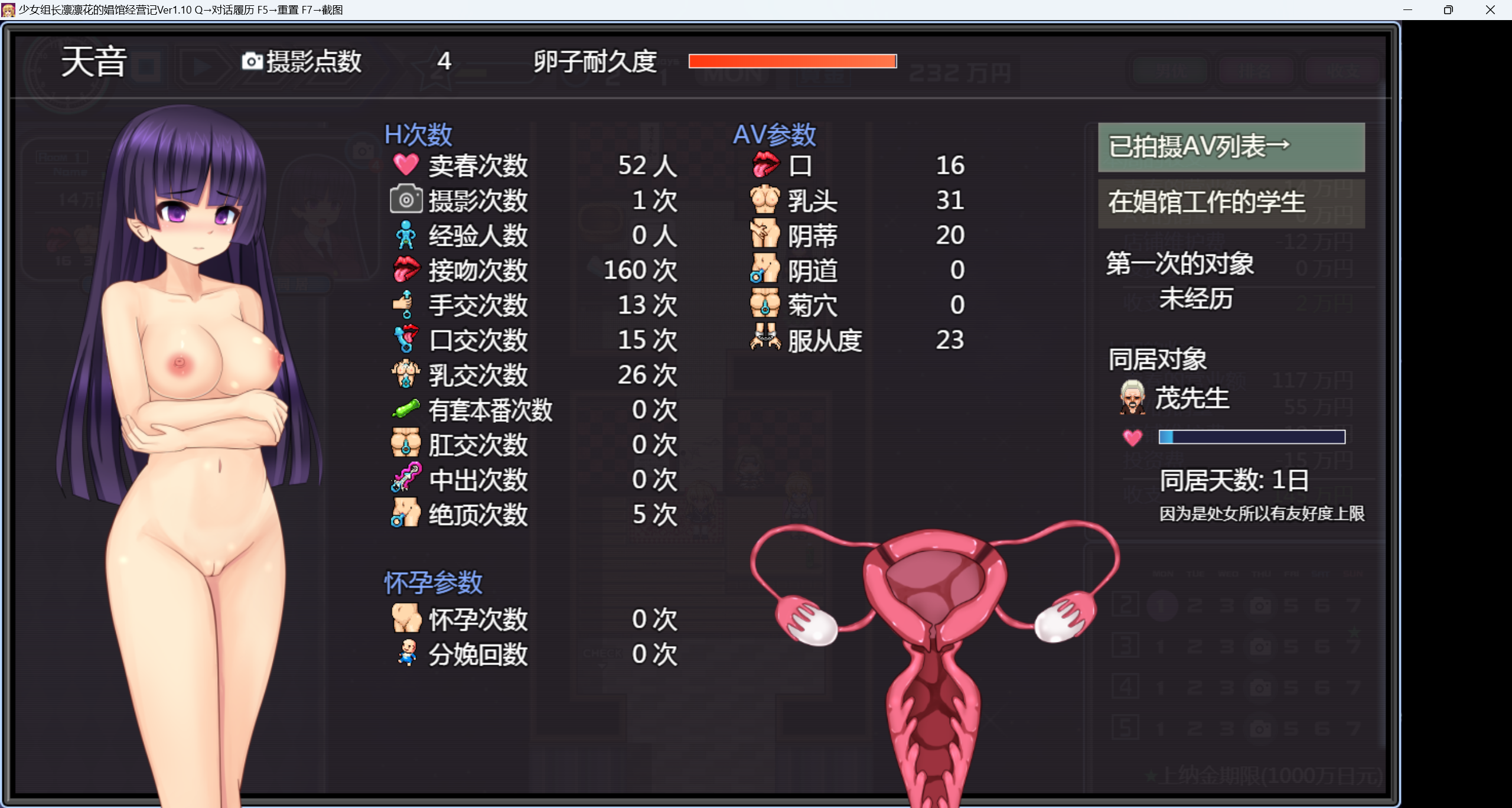Click the baby icon beside 分娩回数
This screenshot has width=1512, height=808.
coord(406,653)
